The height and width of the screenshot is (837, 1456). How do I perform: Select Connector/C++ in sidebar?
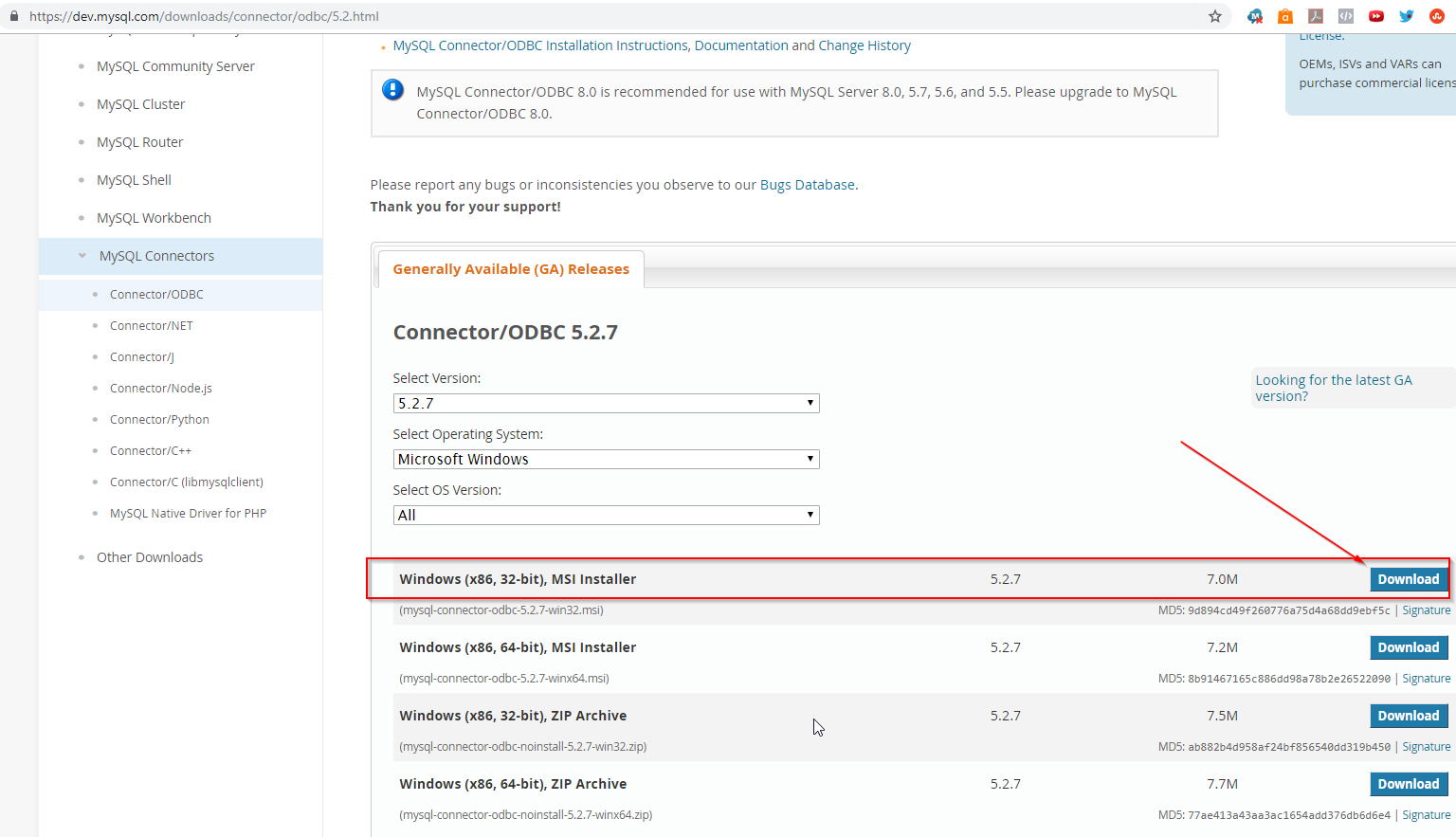tap(151, 451)
